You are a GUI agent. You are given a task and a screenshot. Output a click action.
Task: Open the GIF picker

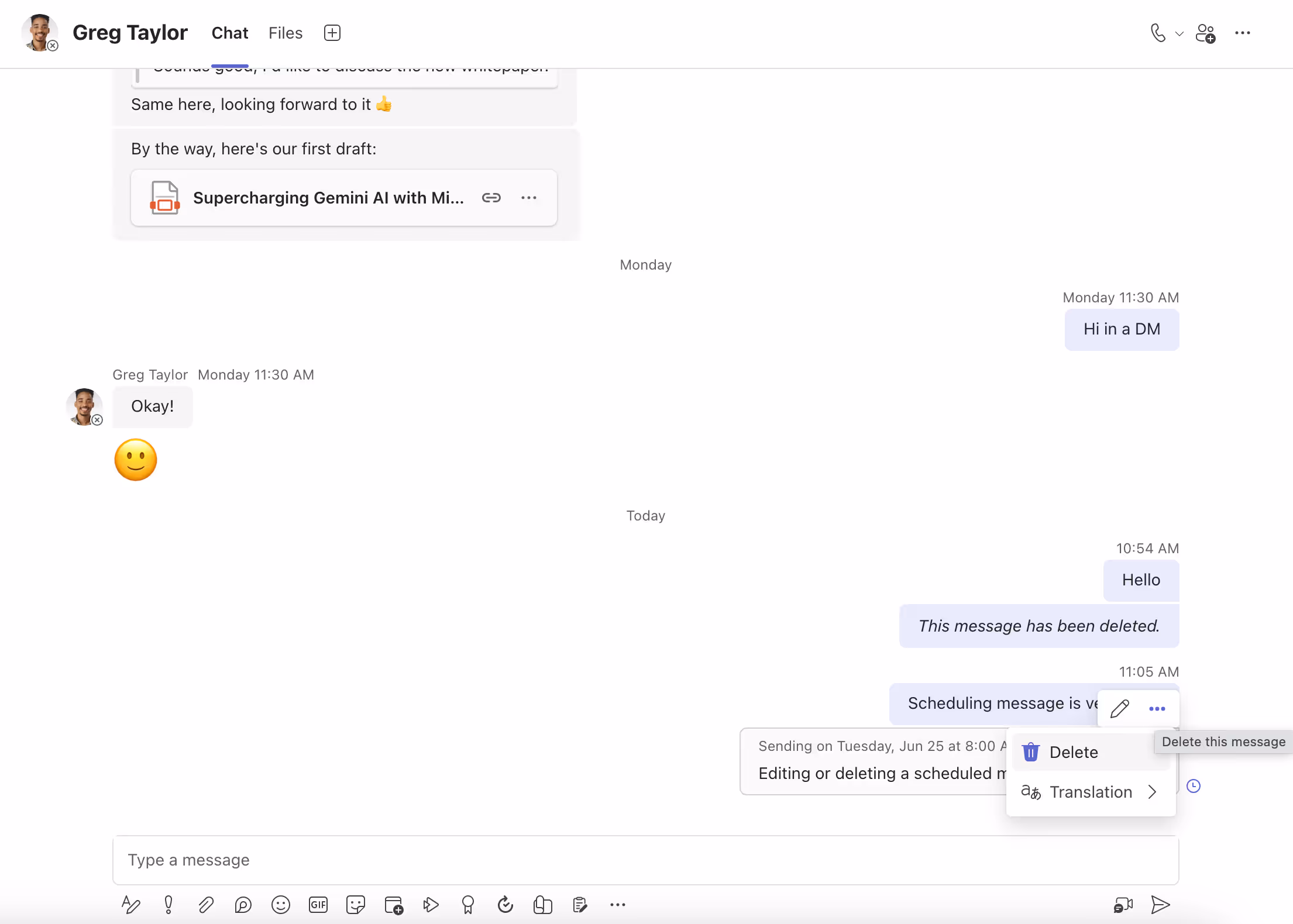tap(318, 905)
